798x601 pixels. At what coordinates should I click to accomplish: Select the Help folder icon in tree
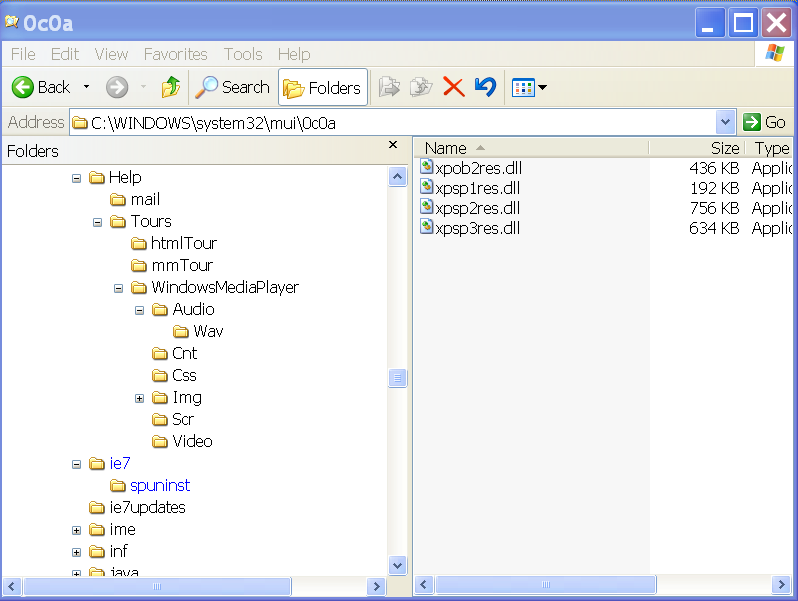97,178
